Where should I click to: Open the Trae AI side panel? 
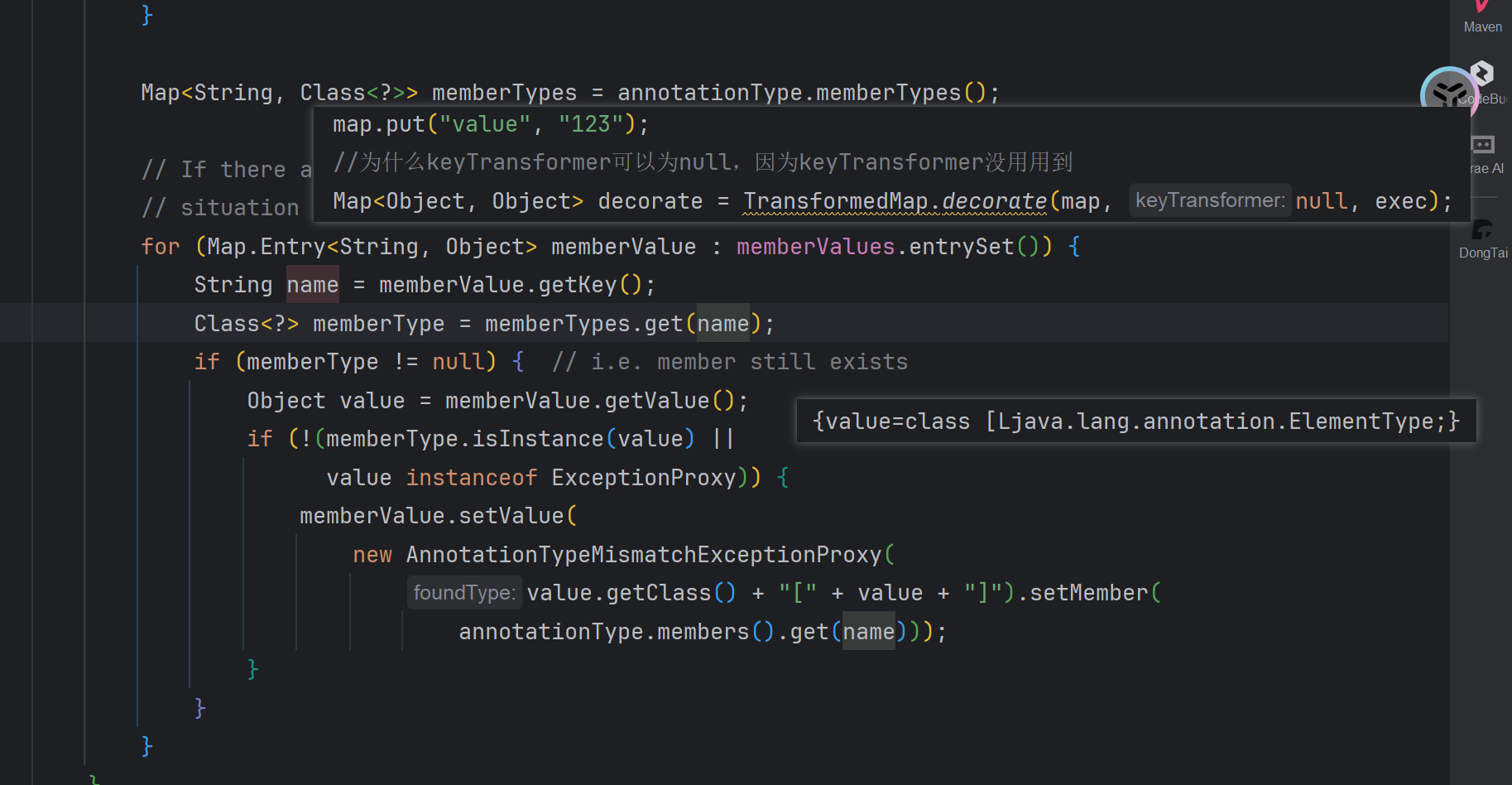1483,154
